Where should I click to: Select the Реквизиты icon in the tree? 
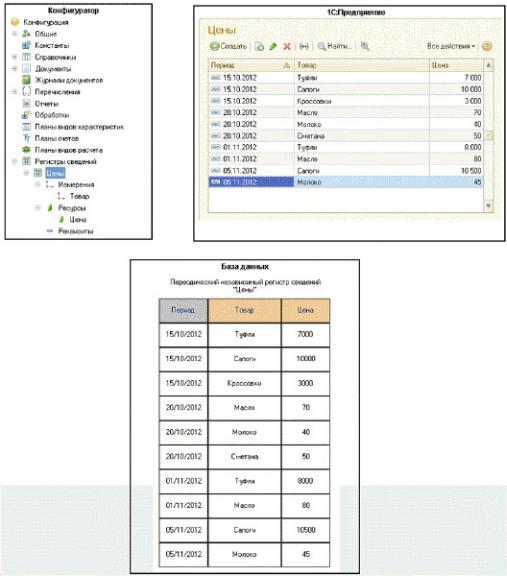point(50,231)
